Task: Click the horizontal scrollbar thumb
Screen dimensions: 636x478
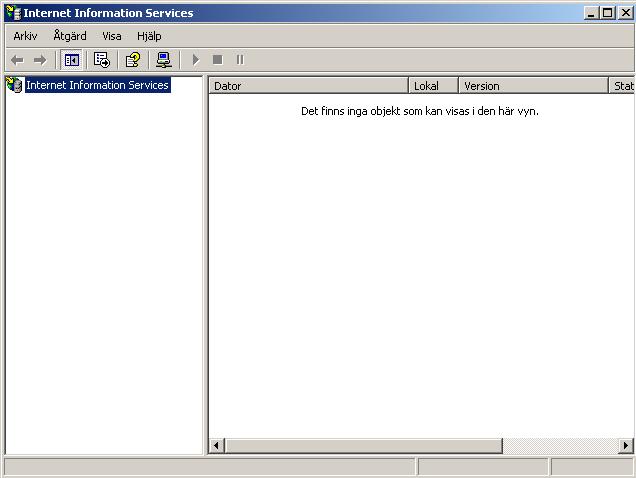Action: point(363,446)
